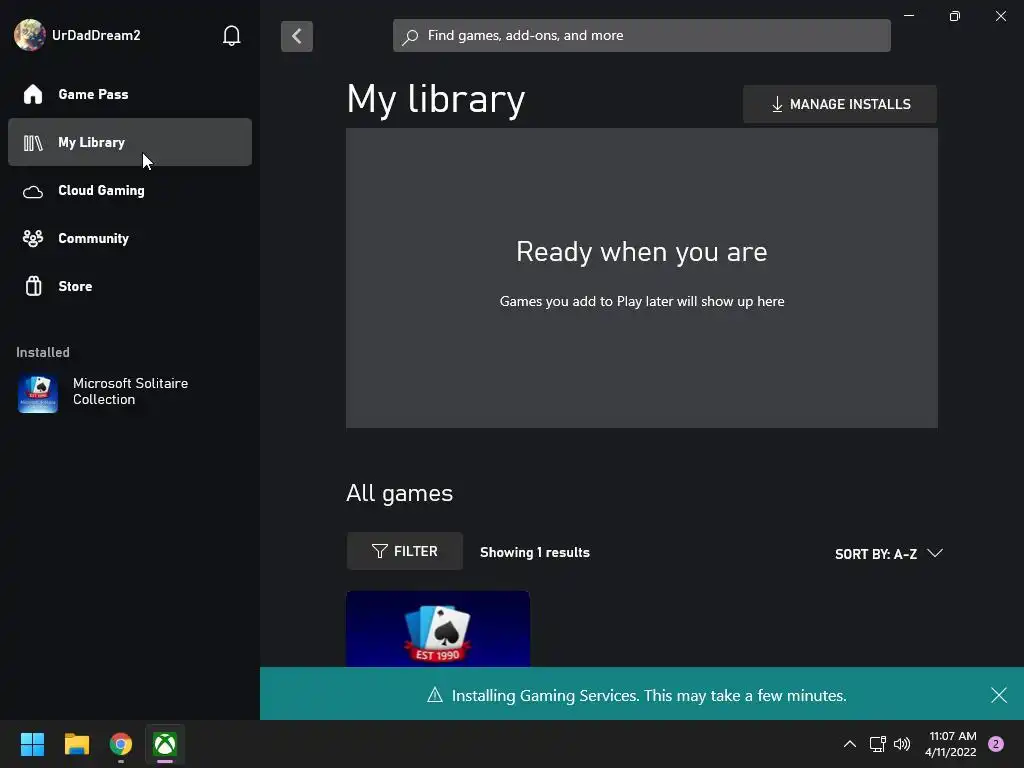Open the Community section
The height and width of the screenshot is (768, 1024).
(x=130, y=238)
